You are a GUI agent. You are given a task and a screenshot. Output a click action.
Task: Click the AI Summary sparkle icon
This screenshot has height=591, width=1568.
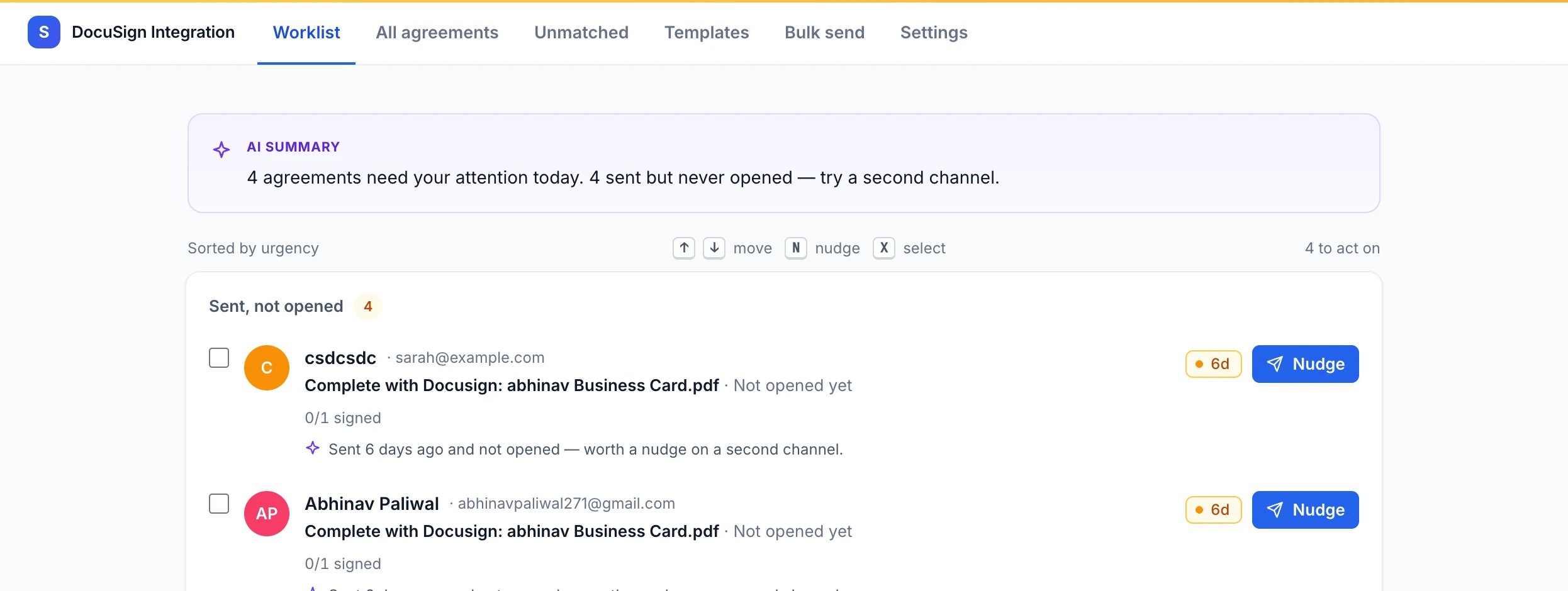pyautogui.click(x=221, y=150)
